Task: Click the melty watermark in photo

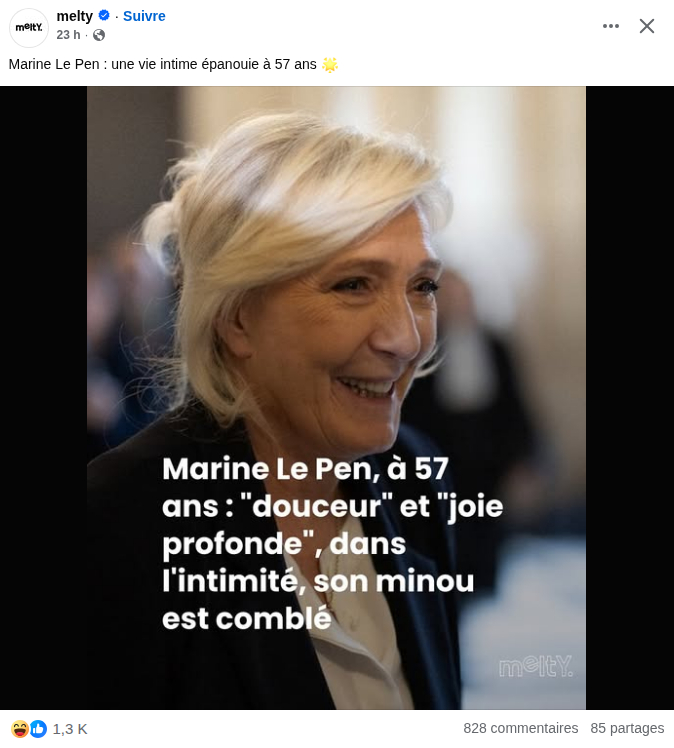Action: [x=536, y=666]
